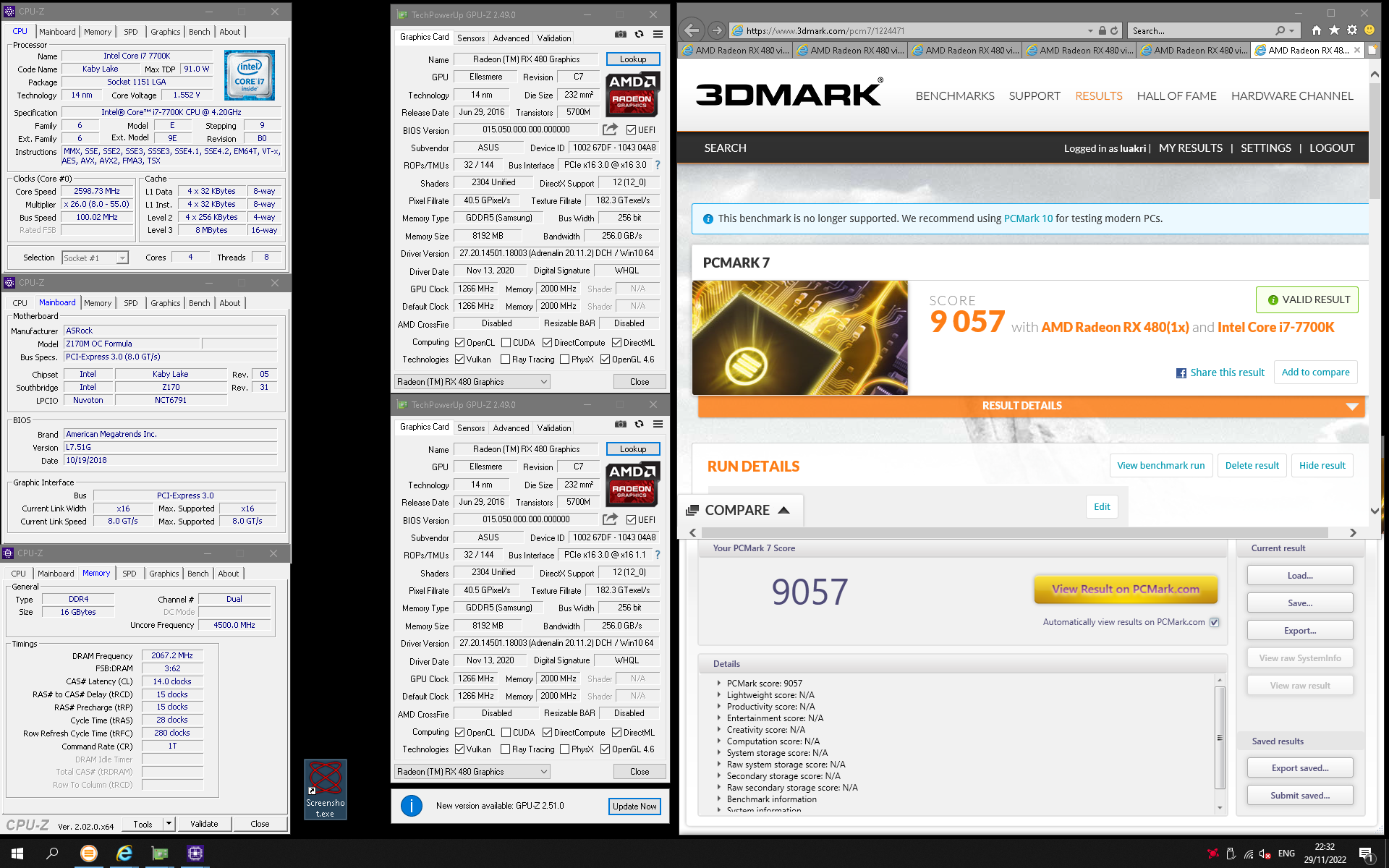Click the Add to compare button
This screenshot has width=1389, height=868.
click(x=1315, y=373)
